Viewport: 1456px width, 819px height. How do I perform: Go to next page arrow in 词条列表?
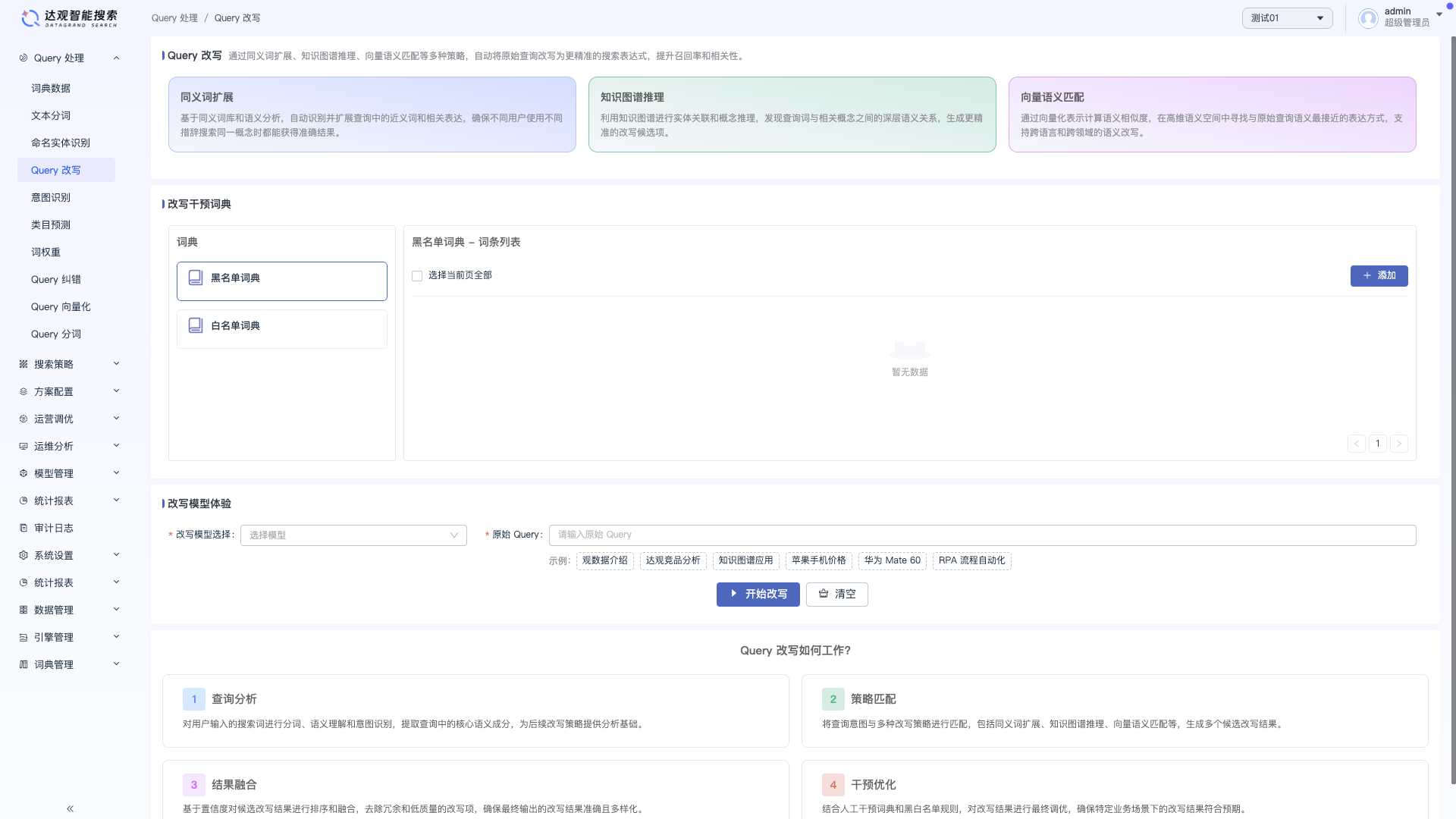coord(1399,444)
